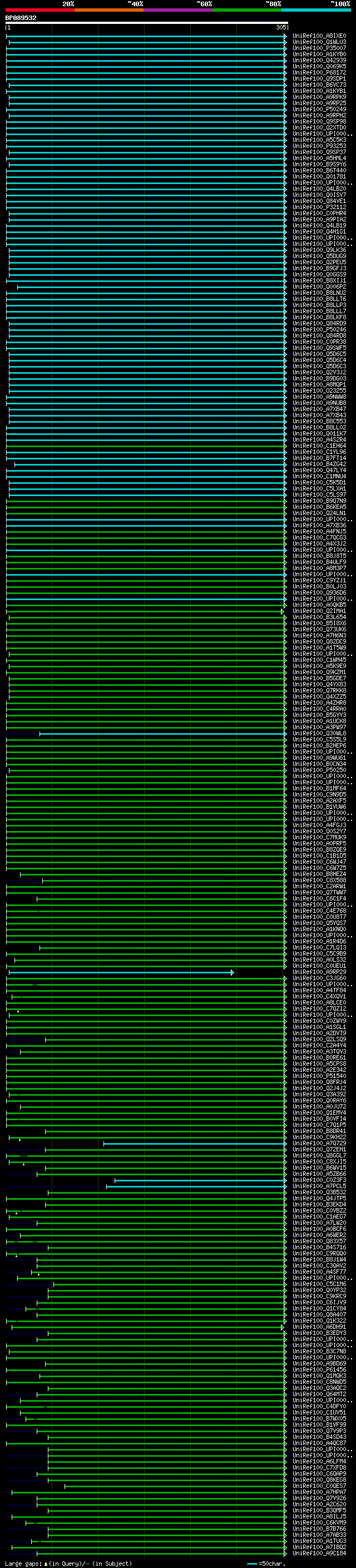Click the cyan ~100% legend segment
The height and width of the screenshot is (1568, 356).
click(x=317, y=10)
